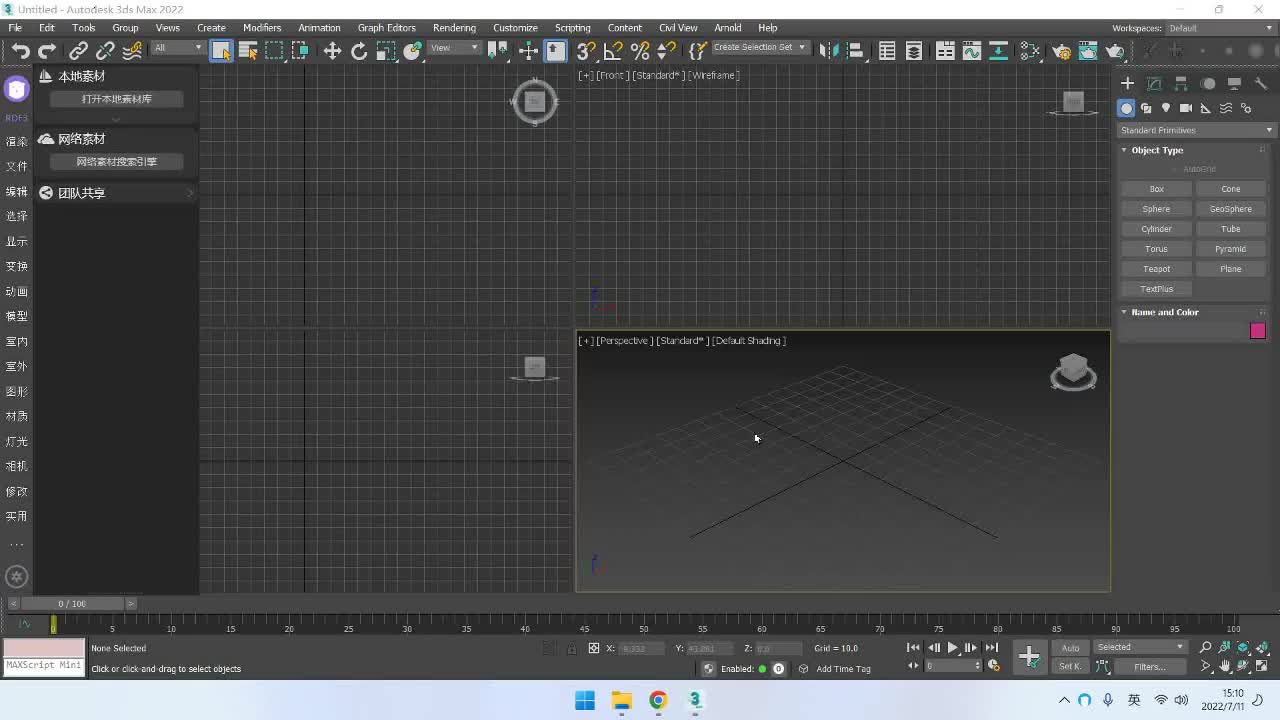Open the Modifiers menu
This screenshot has width=1280, height=720.
[x=262, y=28]
